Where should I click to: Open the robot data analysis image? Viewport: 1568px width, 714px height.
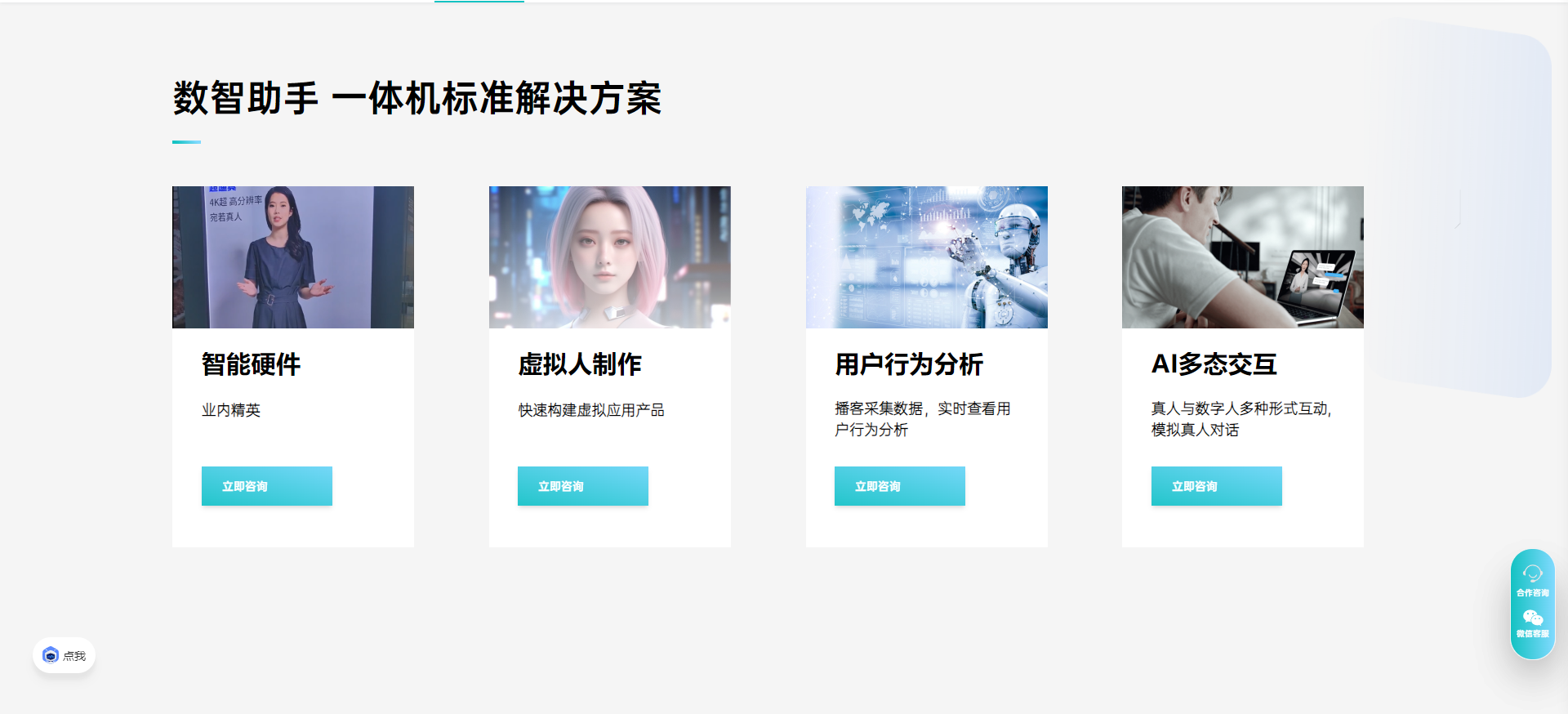[927, 257]
